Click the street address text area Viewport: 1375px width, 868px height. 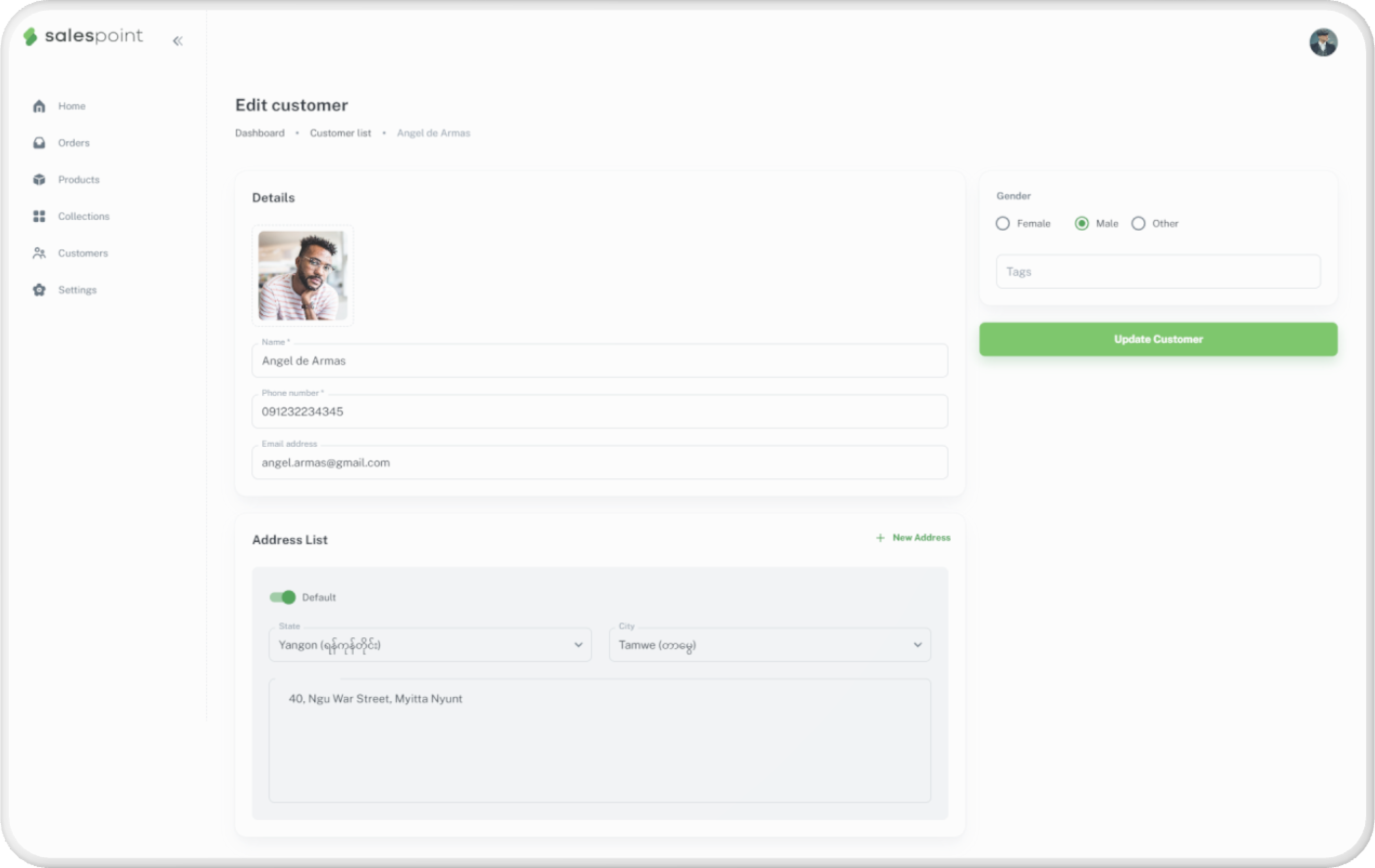click(600, 740)
